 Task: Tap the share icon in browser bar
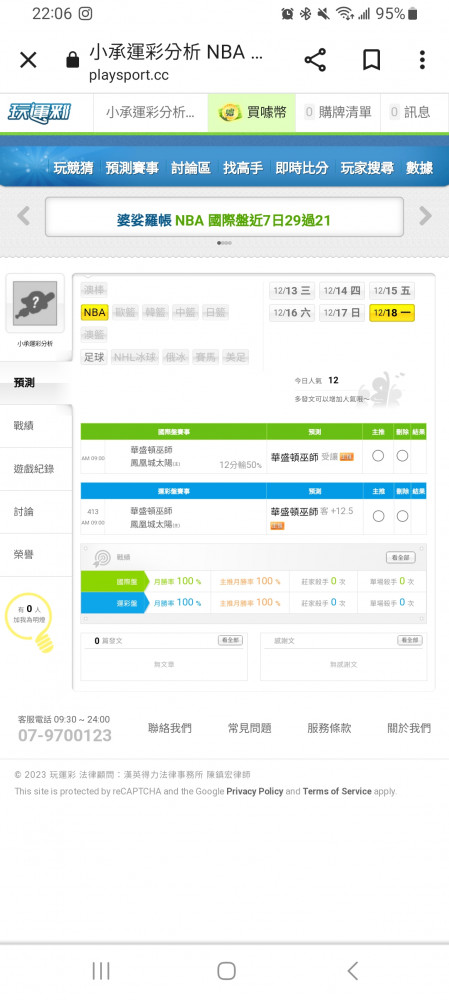[x=315, y=60]
